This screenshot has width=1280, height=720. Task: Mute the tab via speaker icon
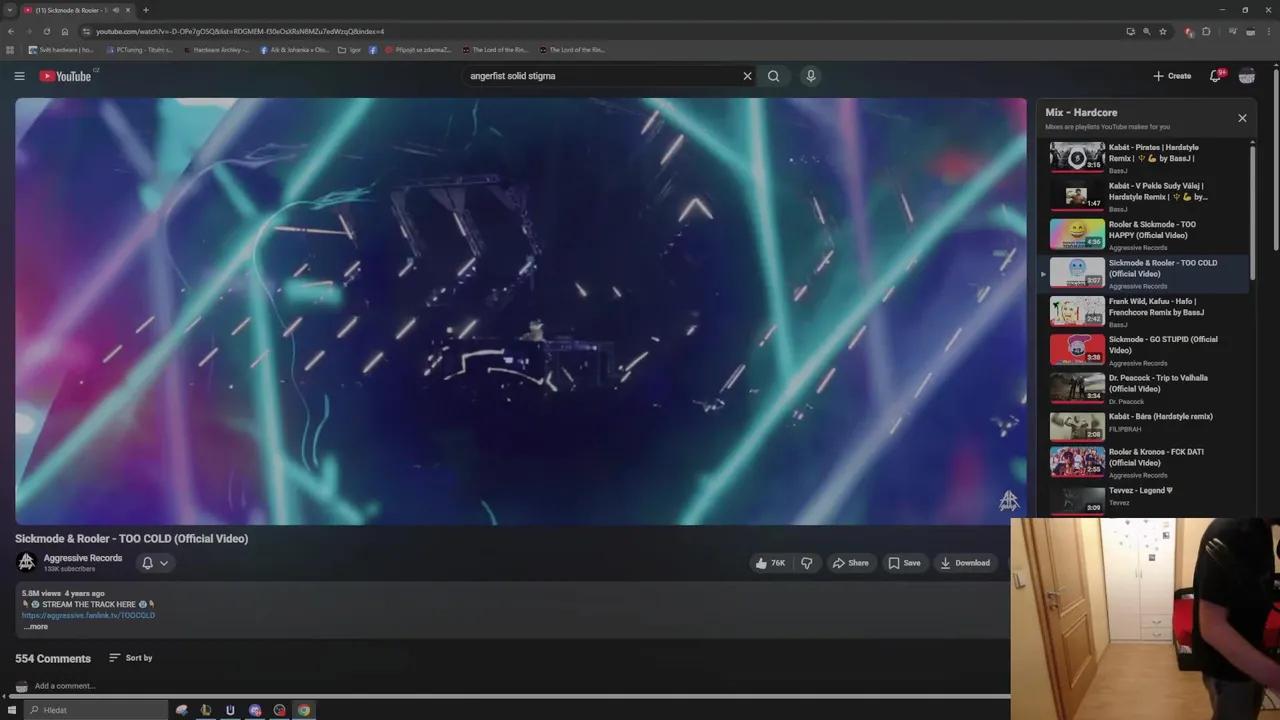(115, 10)
